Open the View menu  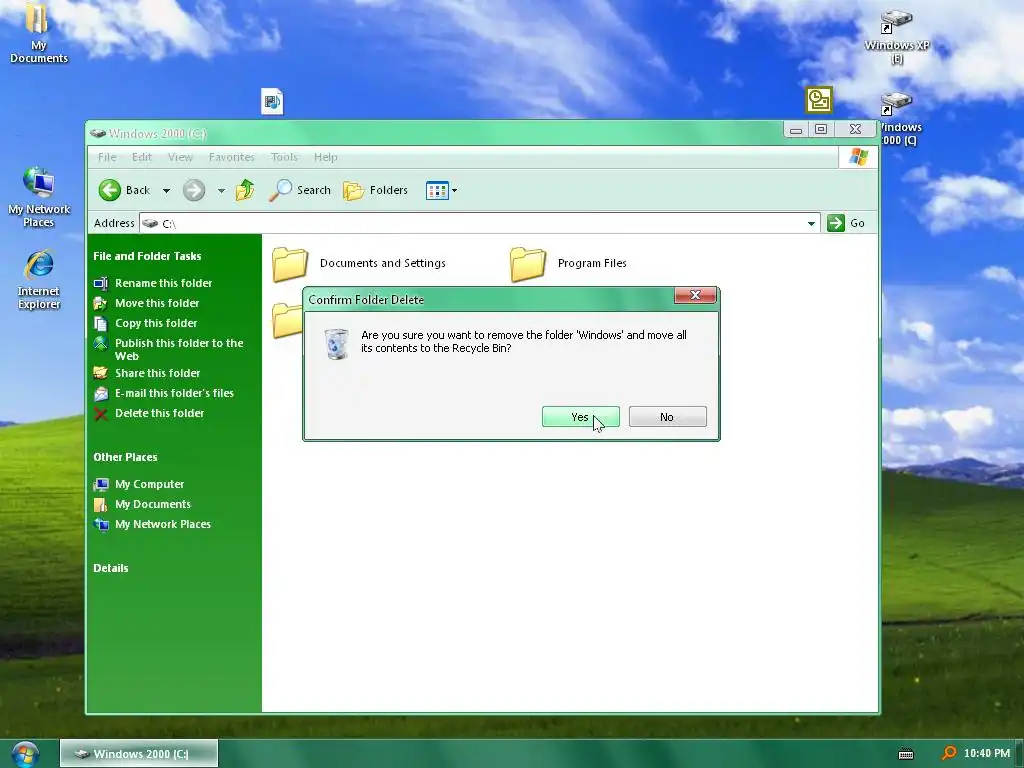tap(180, 157)
